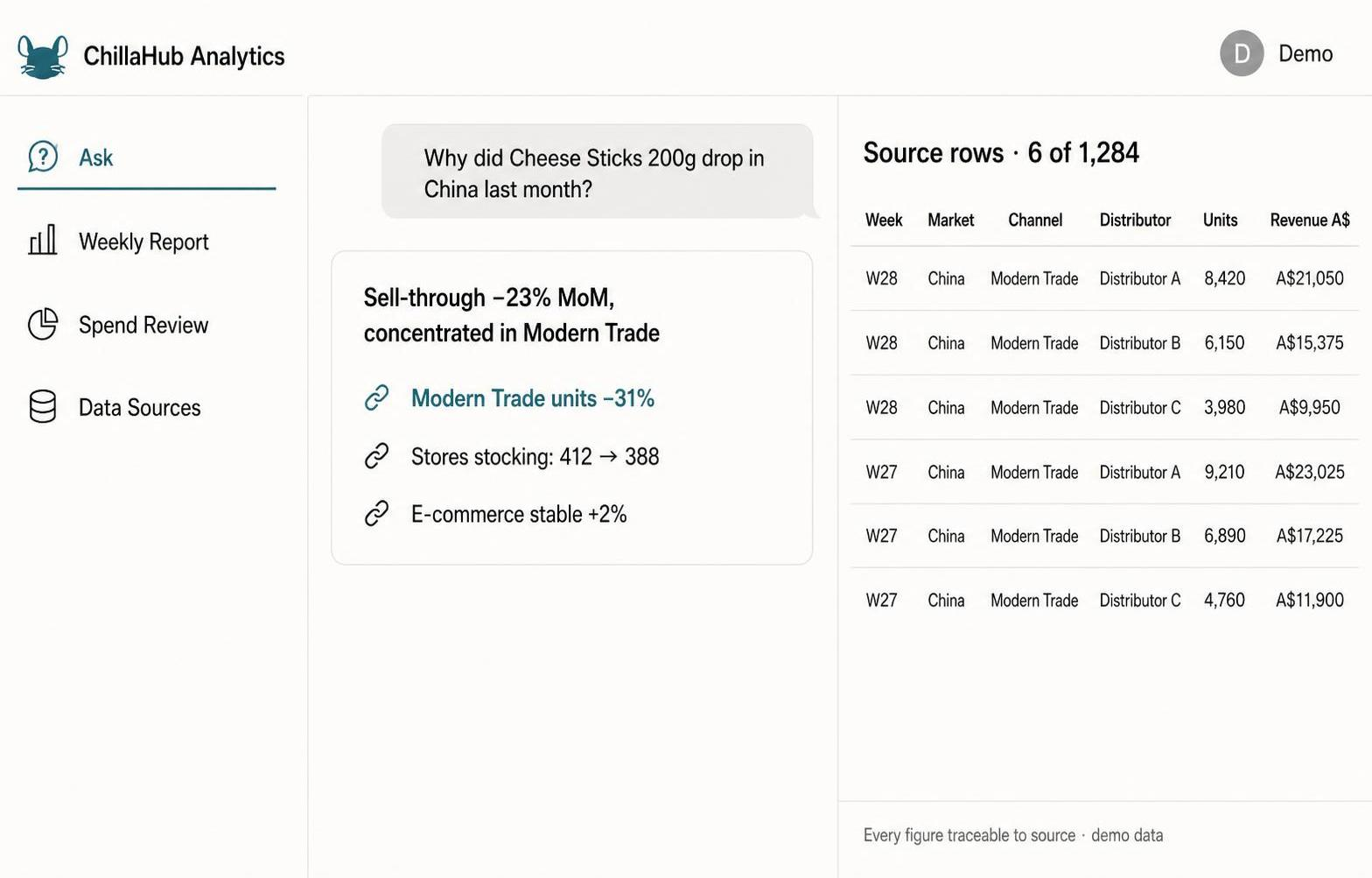This screenshot has width=1372, height=878.
Task: Click the Distributor column header
Action: coord(1135,221)
